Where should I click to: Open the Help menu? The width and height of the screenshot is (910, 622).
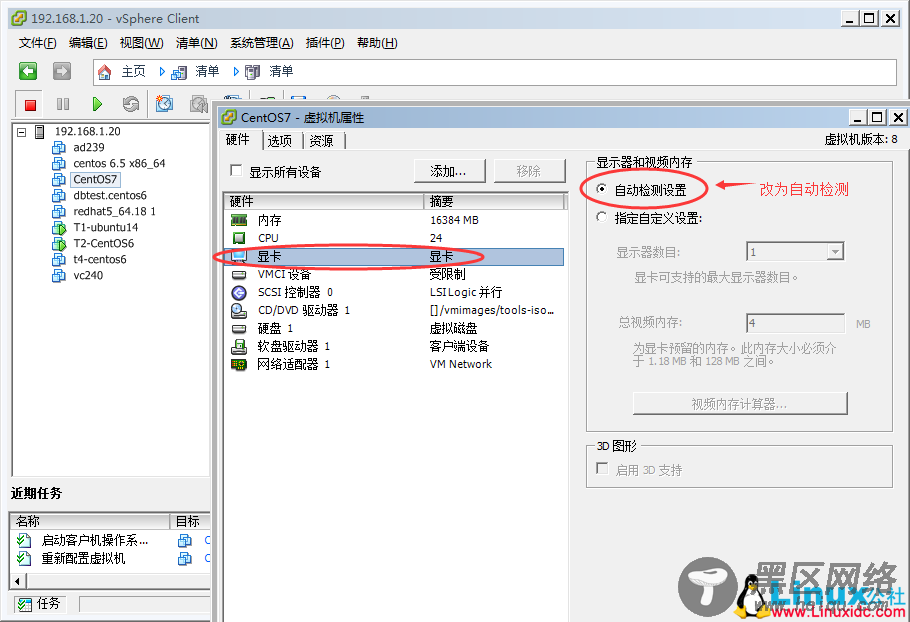(x=377, y=43)
